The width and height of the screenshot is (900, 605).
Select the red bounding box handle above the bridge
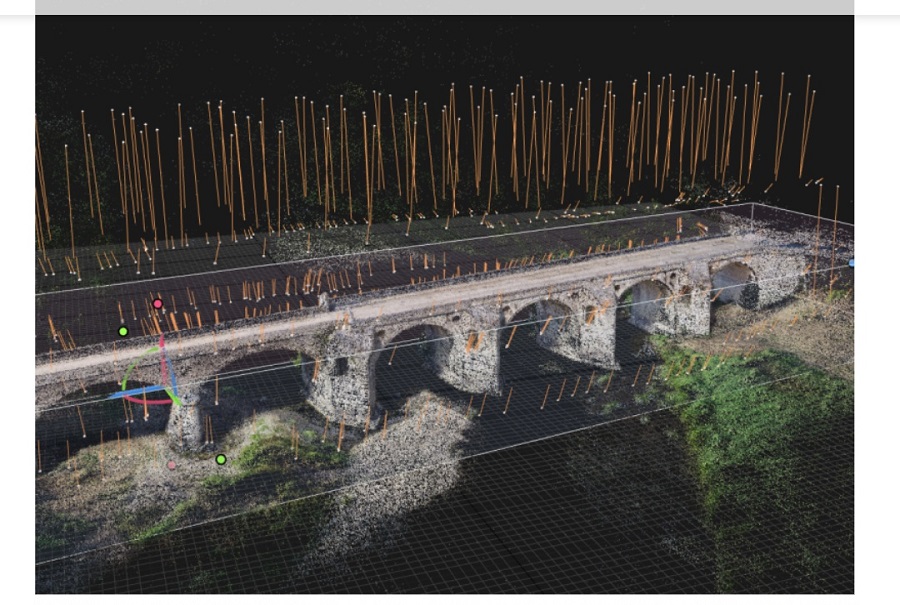pos(157,304)
